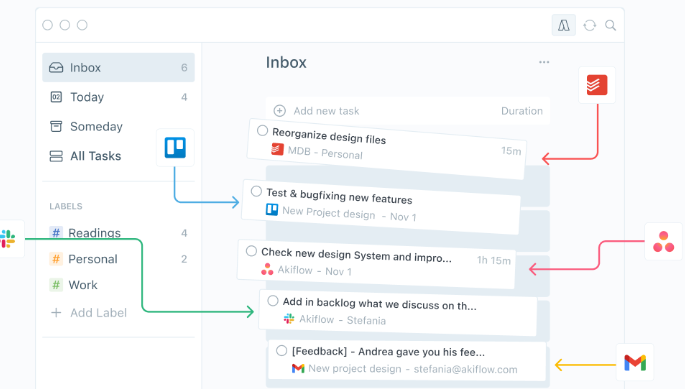Click the Trello icon next to New Project design

(272, 210)
